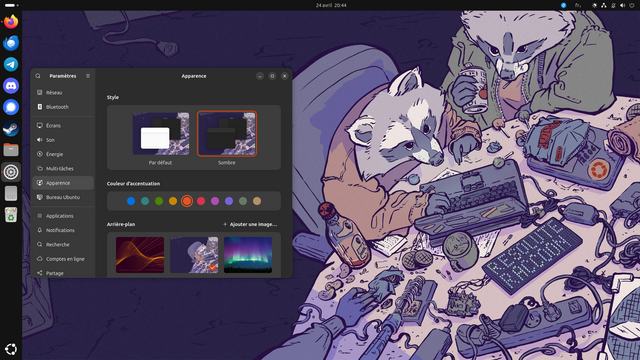Viewport: 640px width, 360px height.
Task: Open the clock showing 24 avril 20:44
Action: [331, 5]
